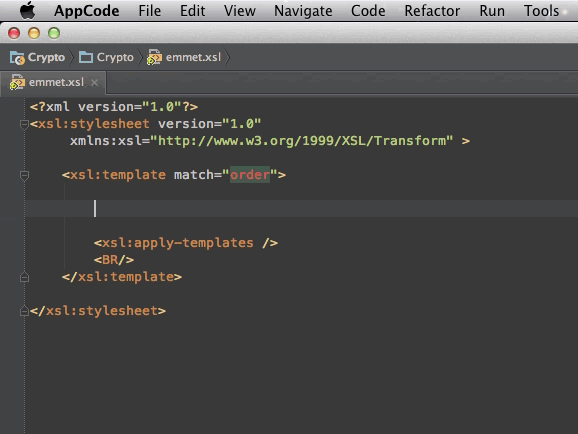Viewport: 578px width, 434px height.
Task: Click the xsl:apply-templates tag
Action: 186,243
